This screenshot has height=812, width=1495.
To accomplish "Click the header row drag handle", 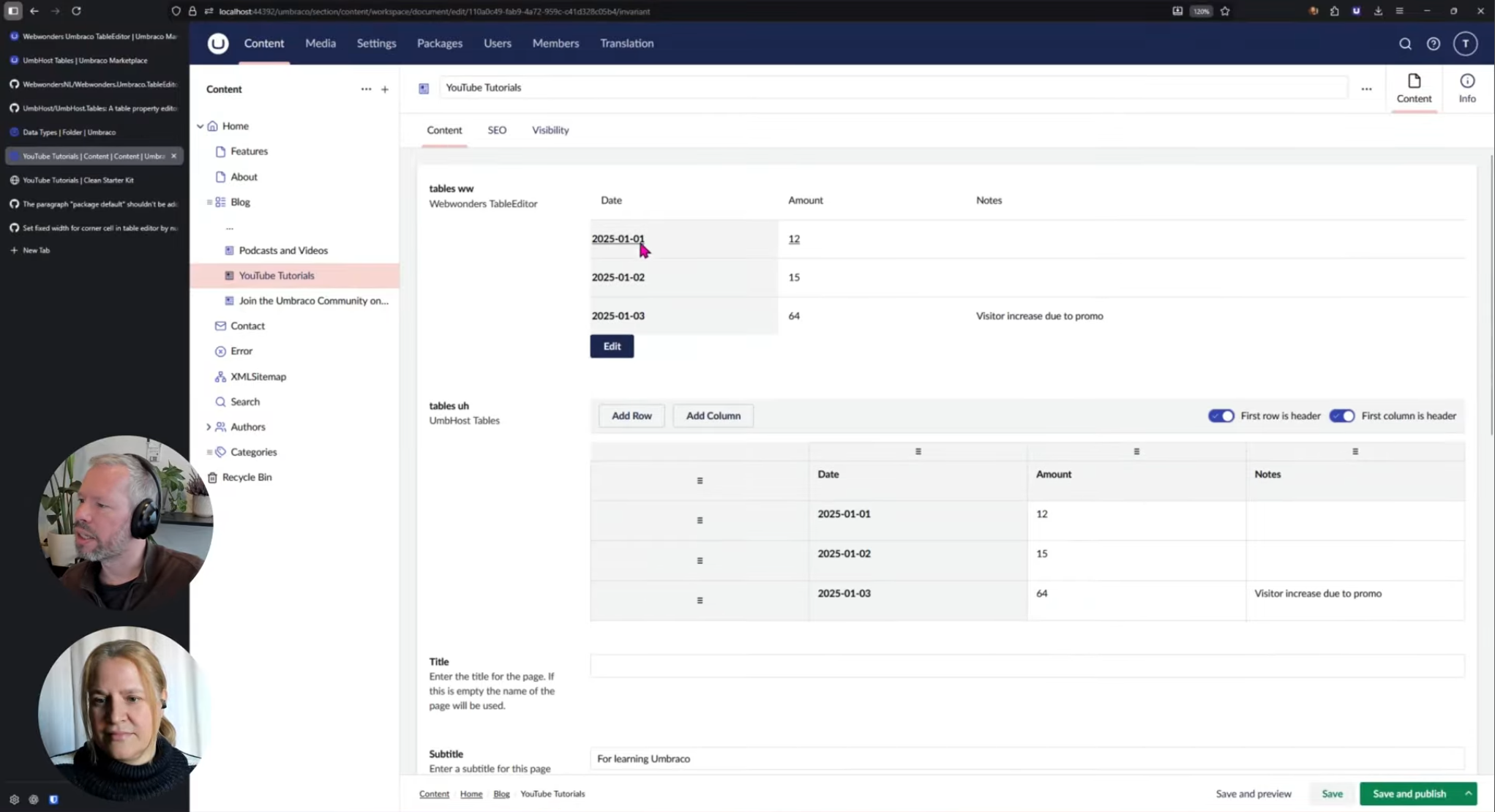I will pyautogui.click(x=700, y=481).
